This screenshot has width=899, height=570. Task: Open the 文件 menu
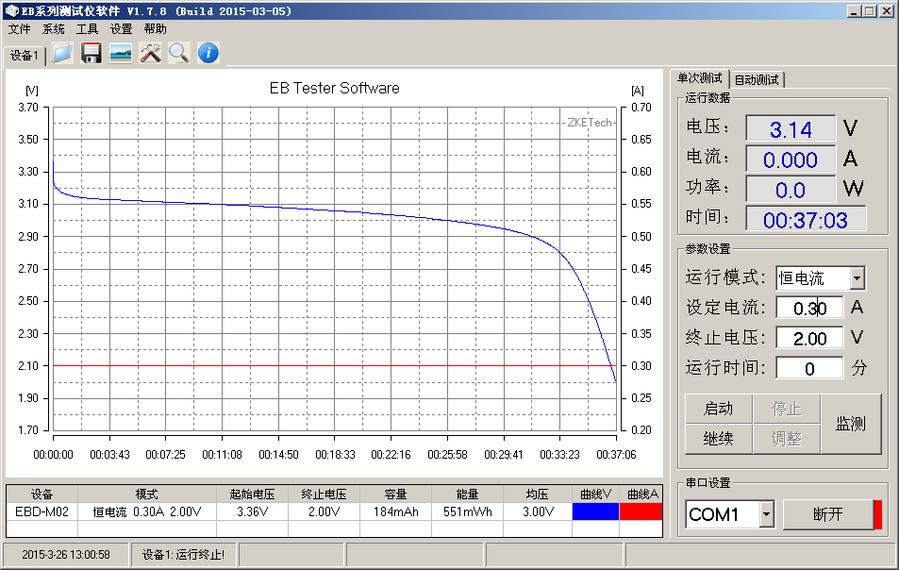[x=19, y=30]
